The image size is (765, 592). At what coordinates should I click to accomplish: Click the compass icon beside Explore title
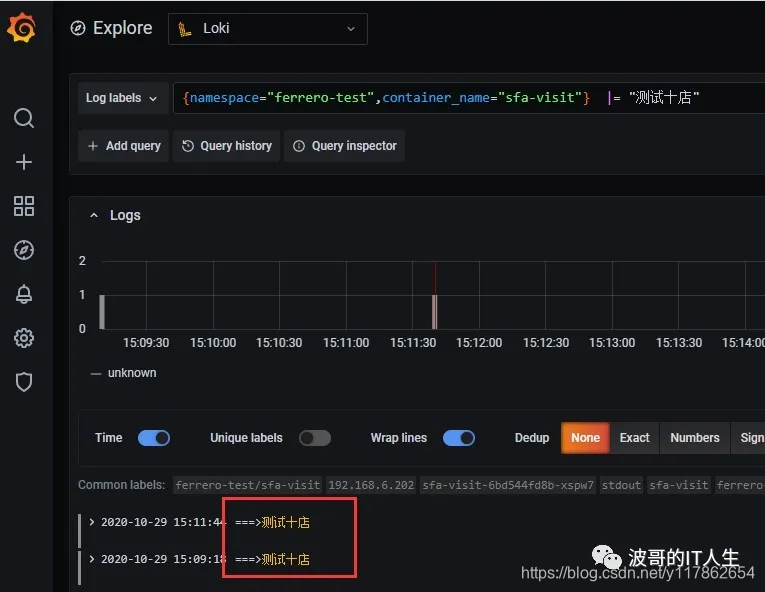[x=78, y=28]
